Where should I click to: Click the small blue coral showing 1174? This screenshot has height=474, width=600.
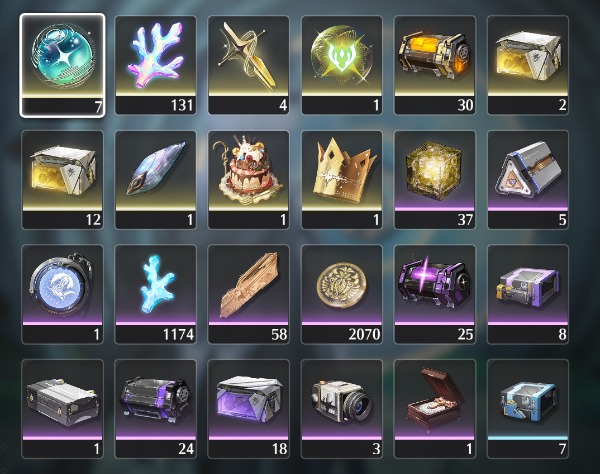(155, 294)
